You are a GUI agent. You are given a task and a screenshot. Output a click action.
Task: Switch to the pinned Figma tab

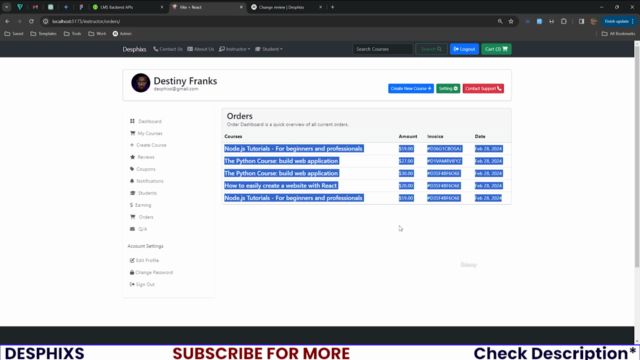click(81, 7)
